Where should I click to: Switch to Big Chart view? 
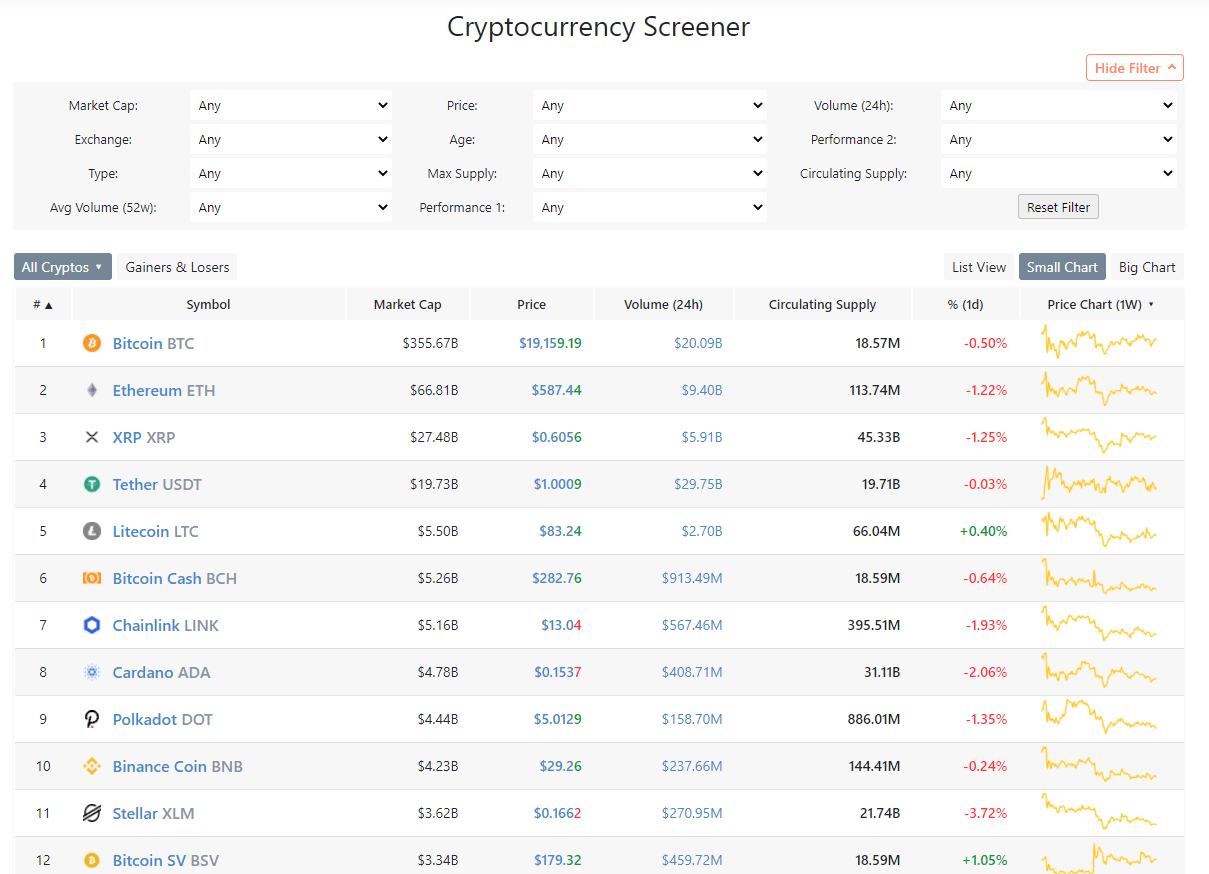click(x=1146, y=267)
